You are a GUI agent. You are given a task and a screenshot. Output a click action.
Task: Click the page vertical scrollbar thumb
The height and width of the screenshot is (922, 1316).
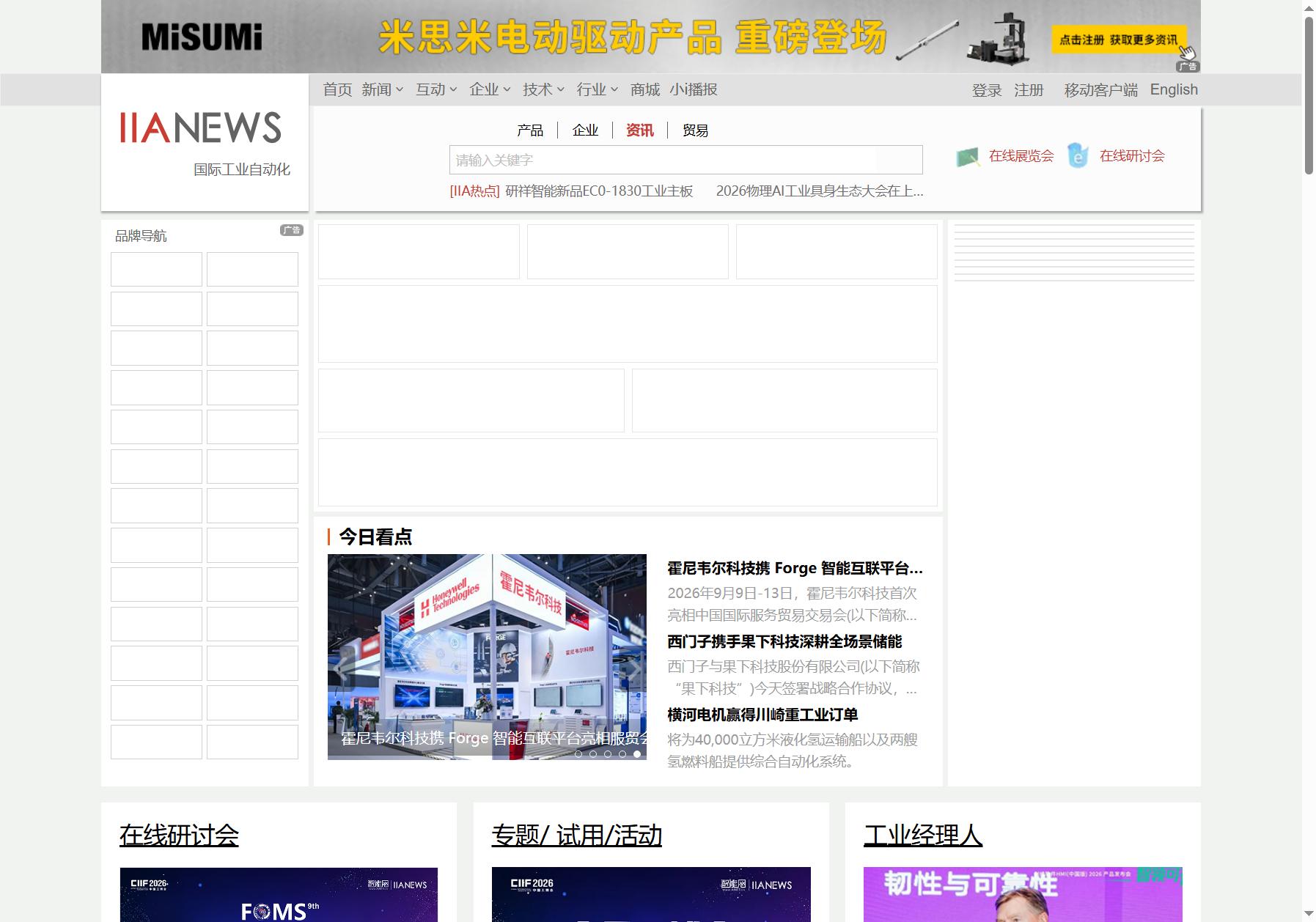tap(1309, 95)
